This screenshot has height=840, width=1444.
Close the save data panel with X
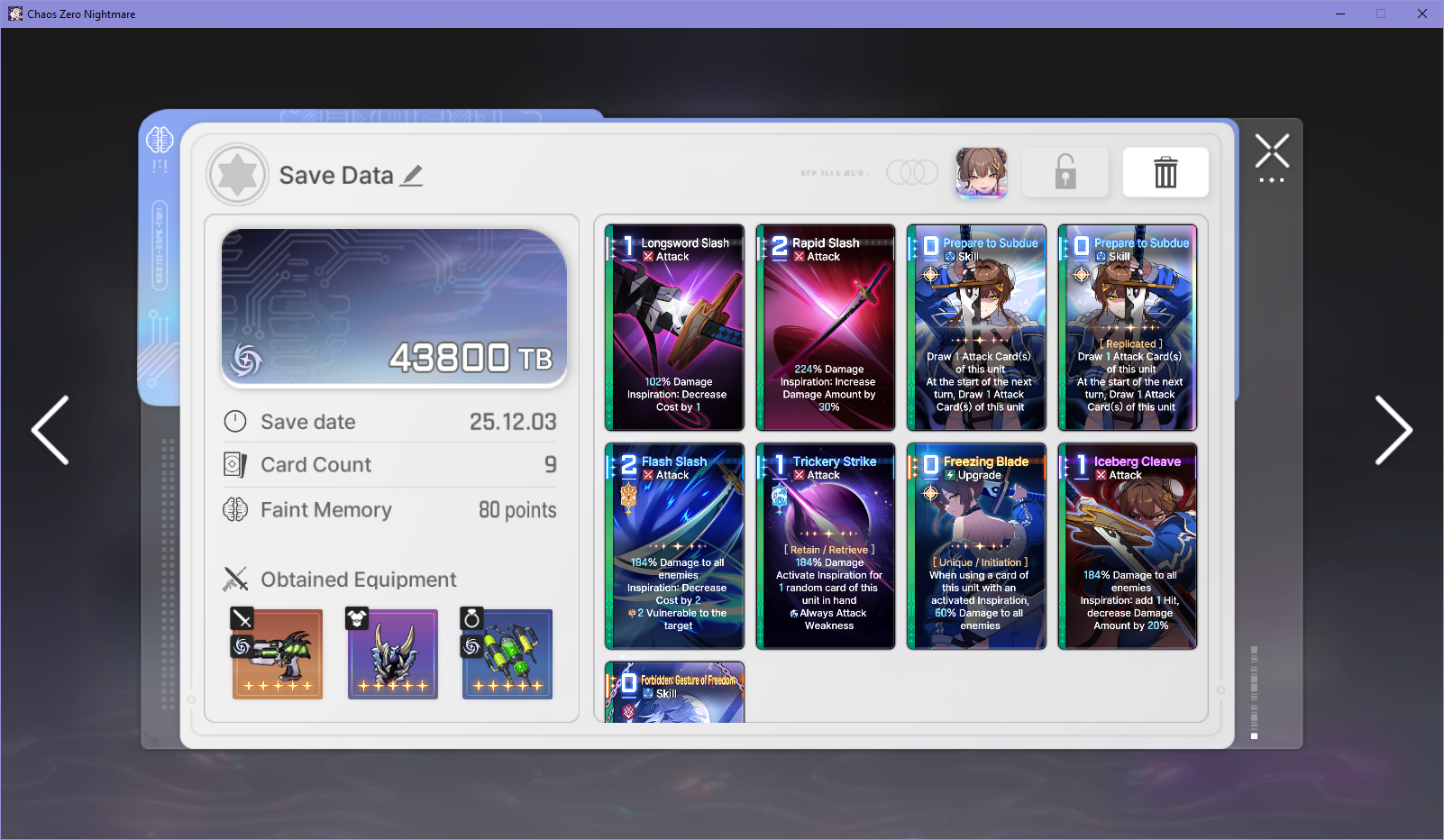[1272, 151]
